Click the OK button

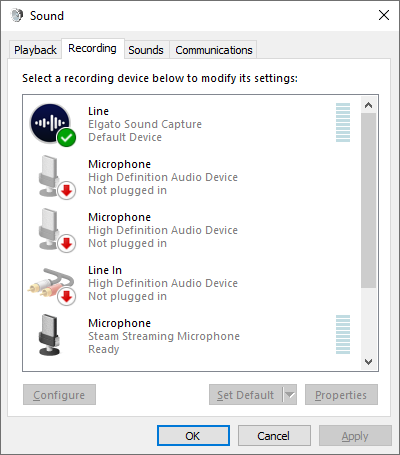(x=193, y=436)
